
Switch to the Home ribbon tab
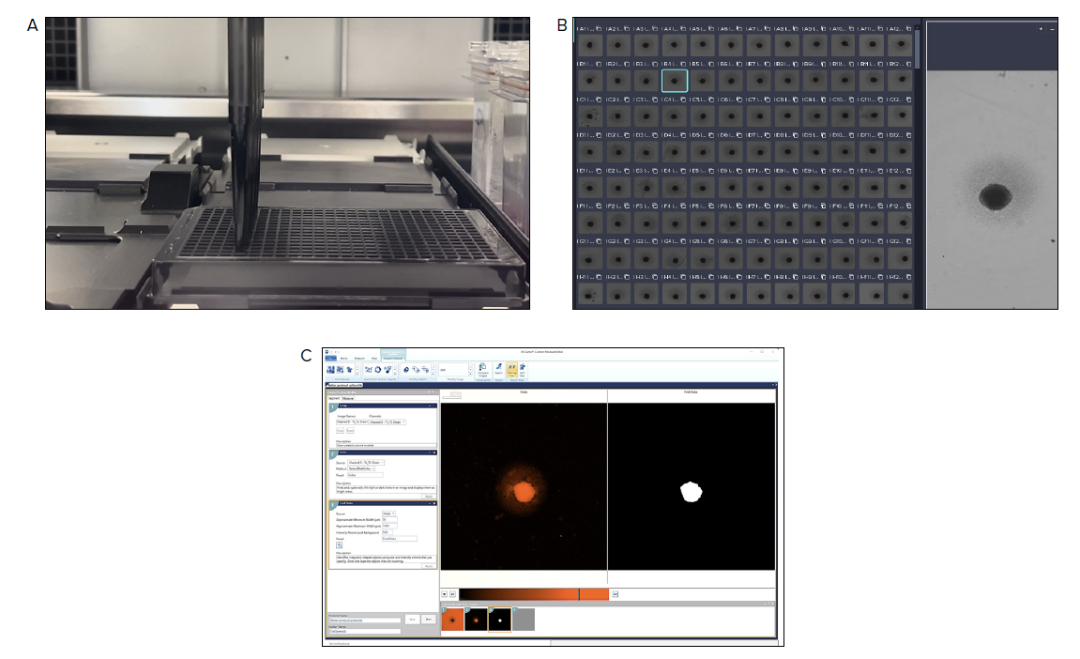[344, 358]
